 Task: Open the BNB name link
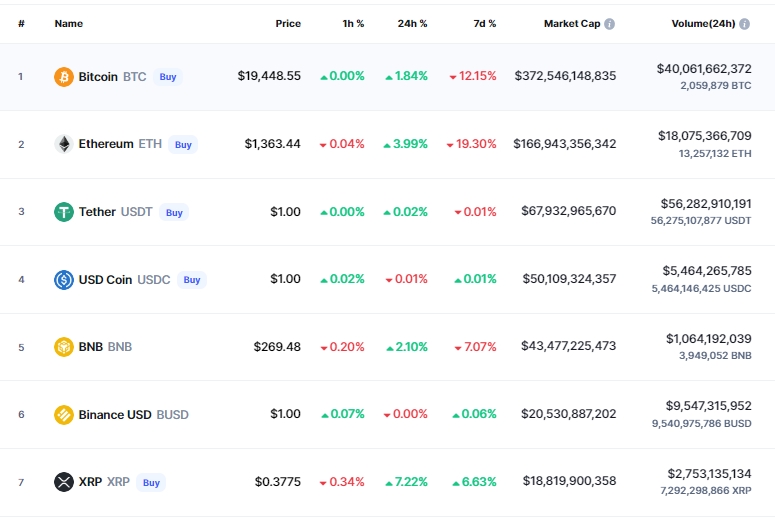[x=90, y=347]
